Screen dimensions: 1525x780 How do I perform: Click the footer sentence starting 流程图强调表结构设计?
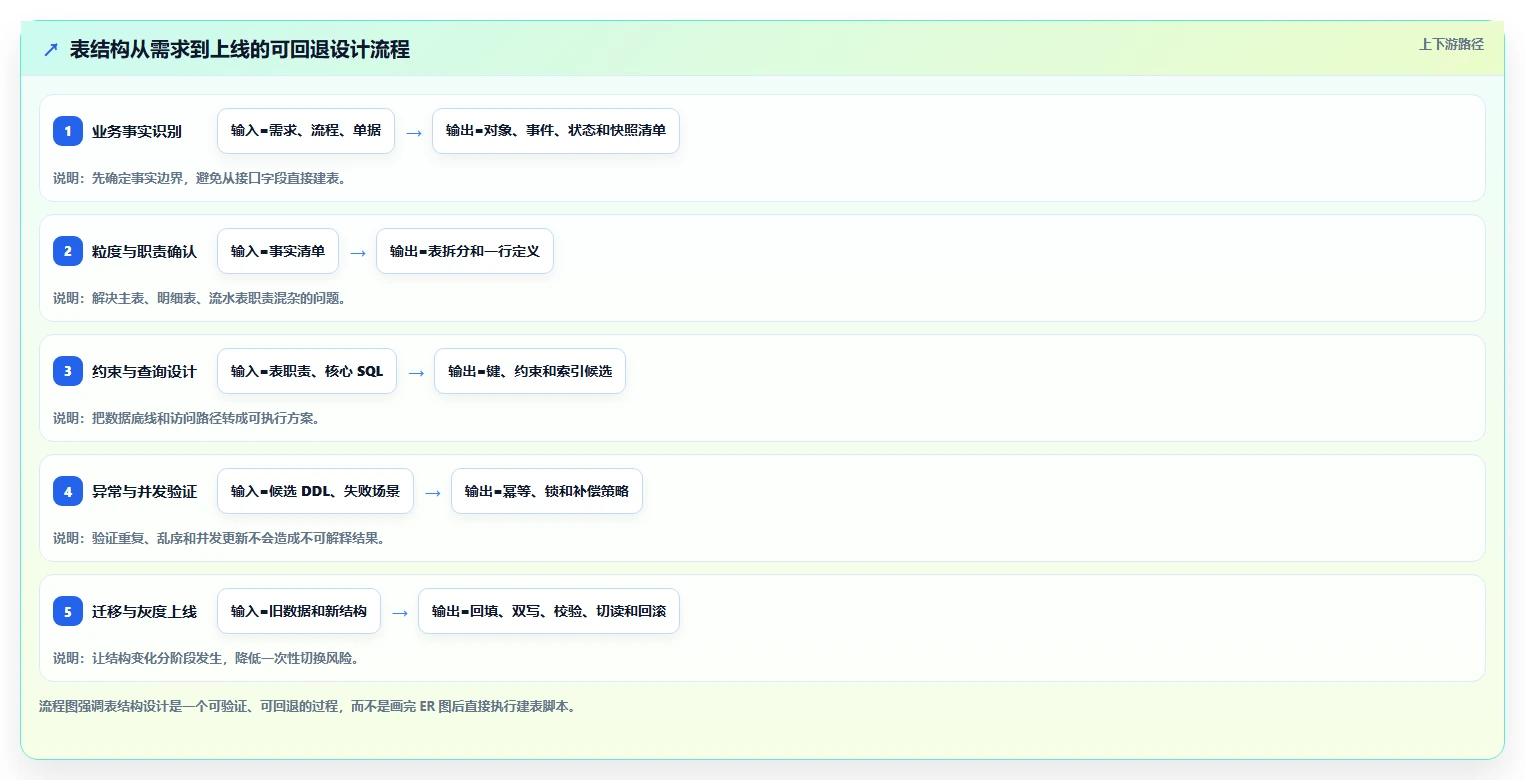pos(307,706)
